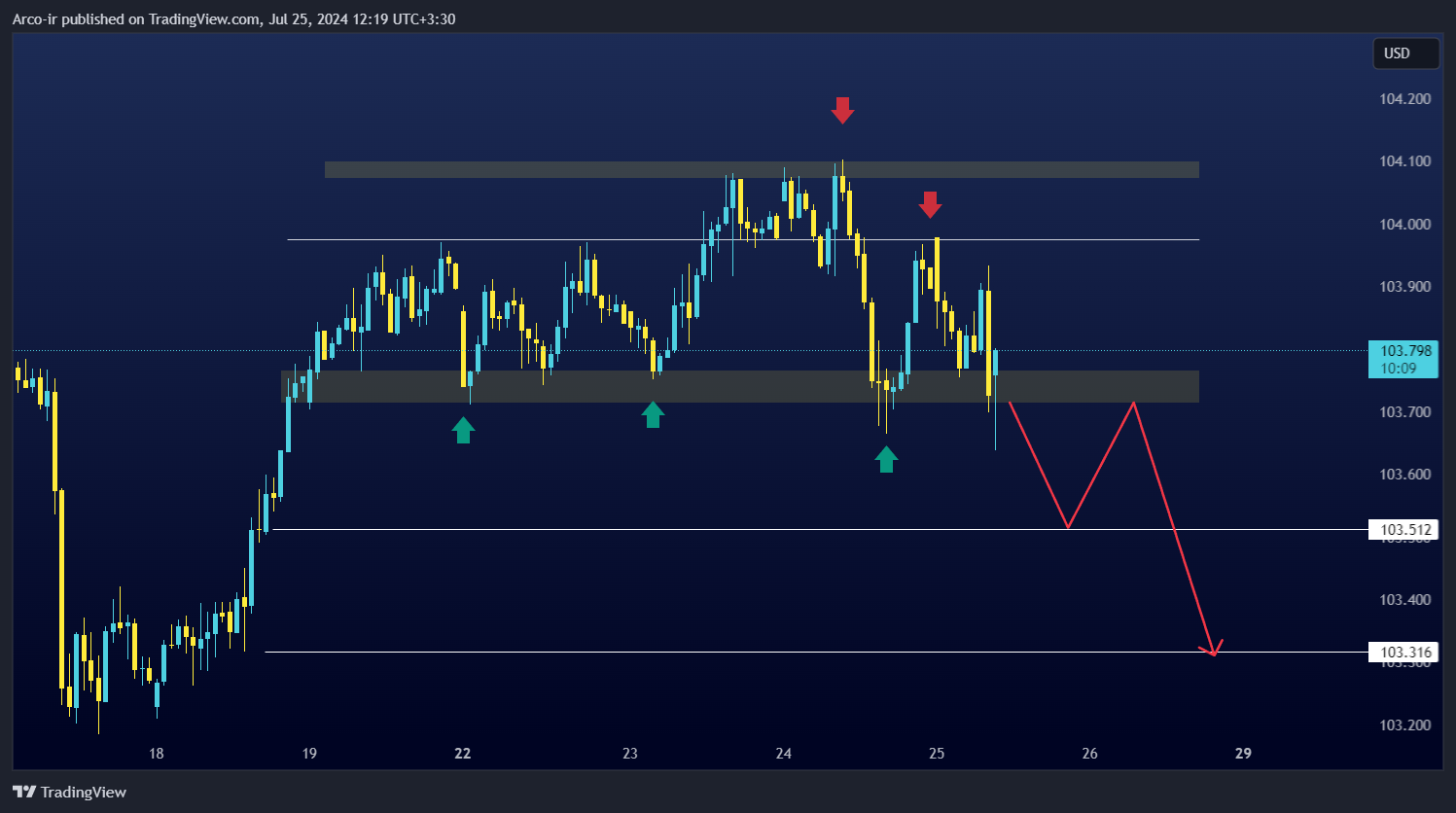The width and height of the screenshot is (1456, 813).
Task: Click the 103.700 price axis label
Action: tap(1404, 412)
